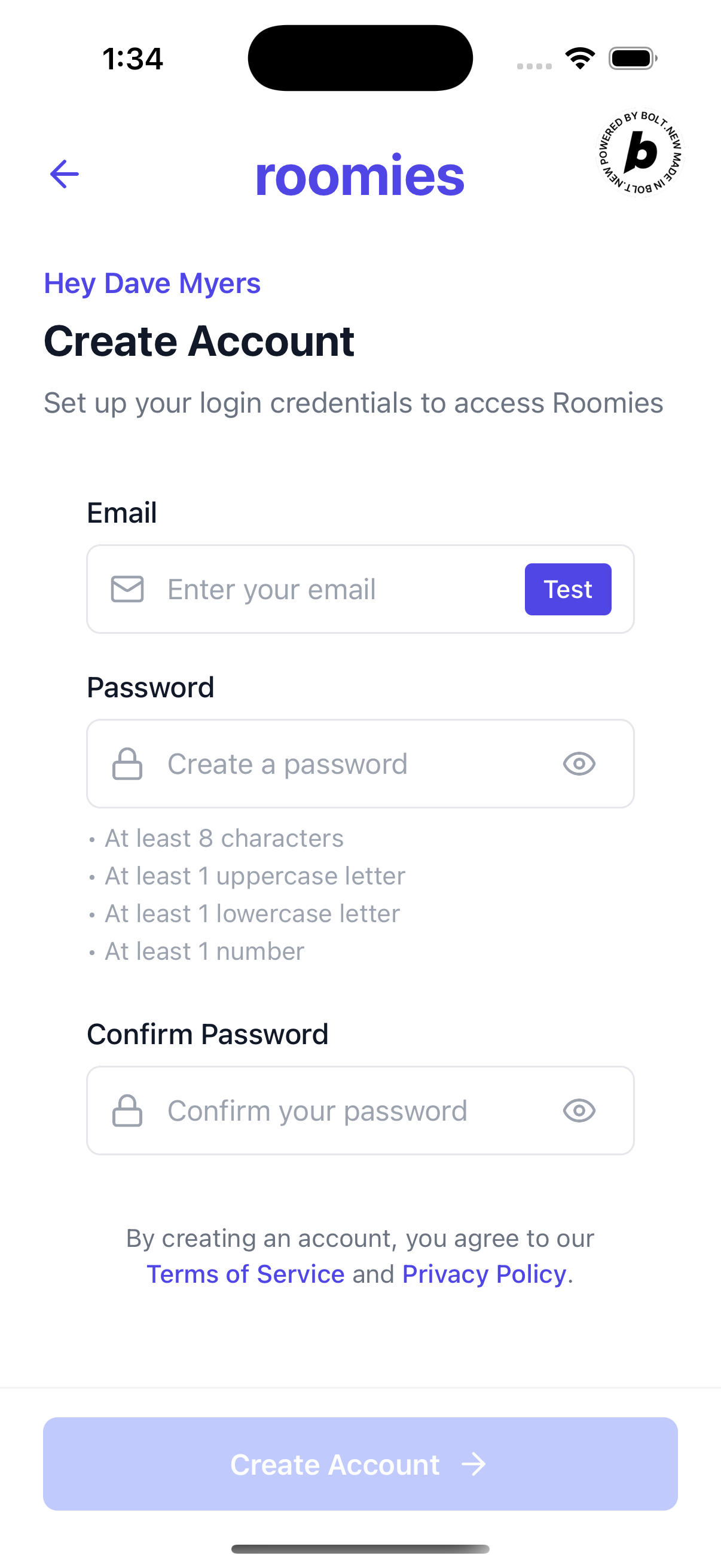This screenshot has height=1568, width=721.
Task: Focus the Confirm your password field
Action: click(x=360, y=1111)
